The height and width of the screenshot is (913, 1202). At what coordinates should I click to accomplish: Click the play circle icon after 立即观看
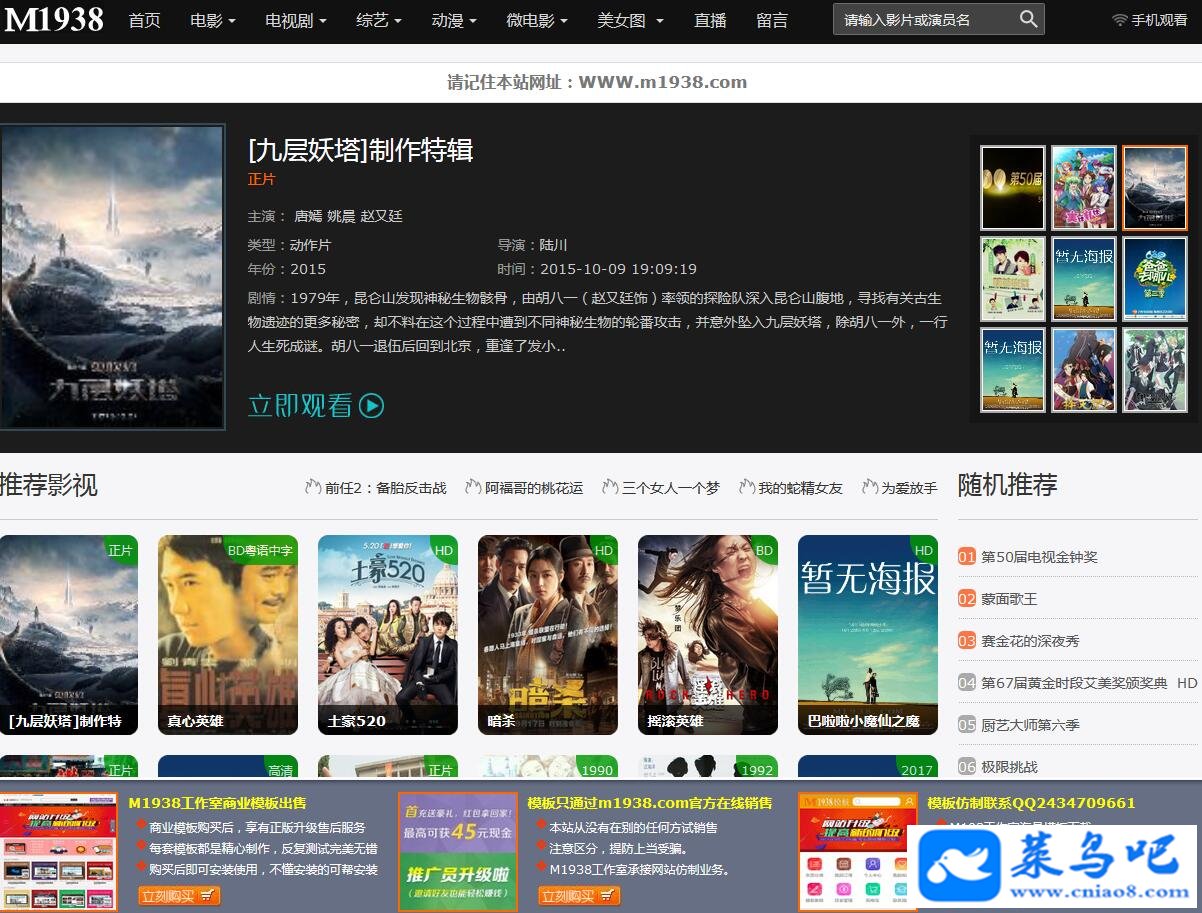click(371, 405)
